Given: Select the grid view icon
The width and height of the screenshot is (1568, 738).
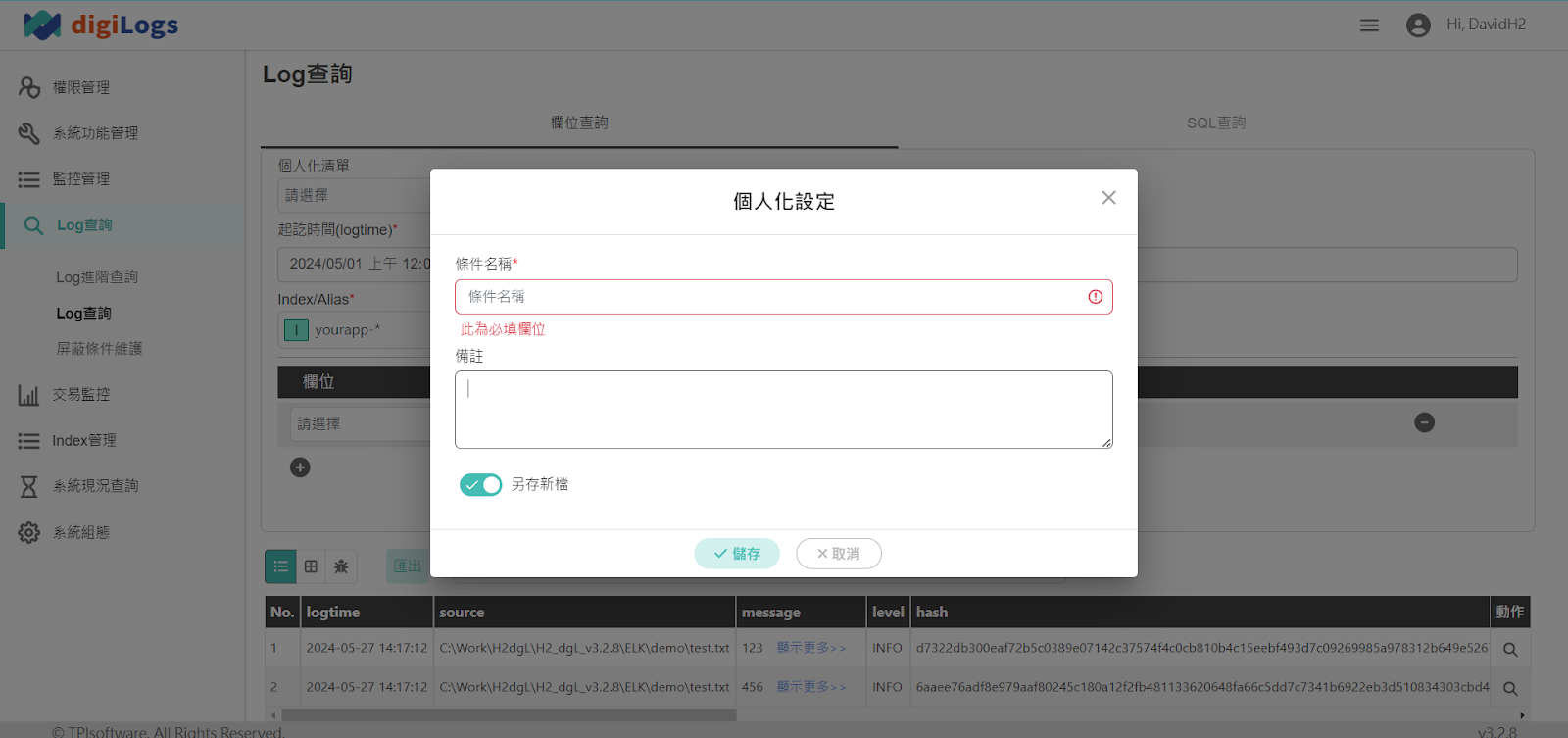Looking at the screenshot, I should pos(312,566).
